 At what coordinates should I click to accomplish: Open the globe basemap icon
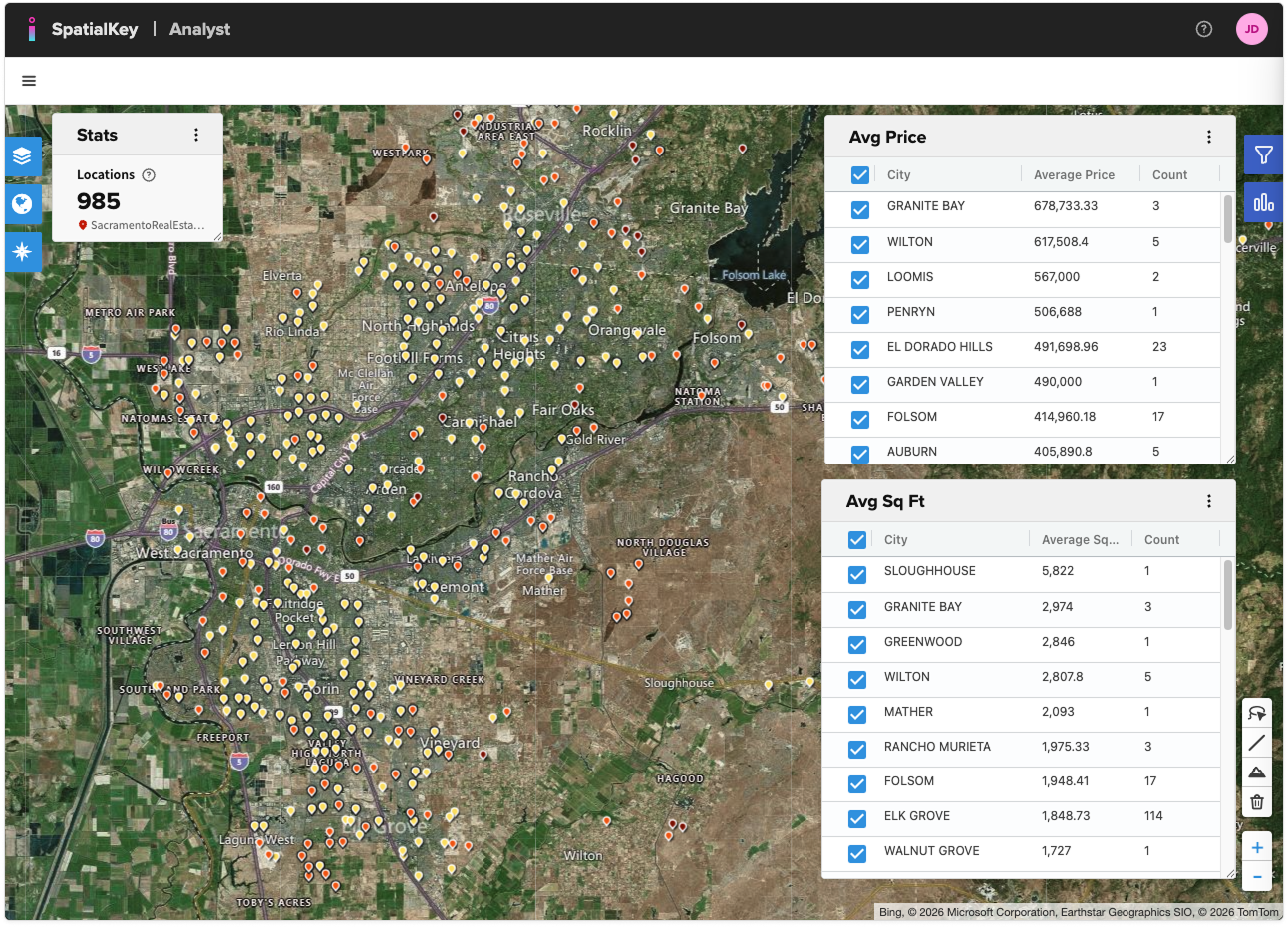[23, 204]
